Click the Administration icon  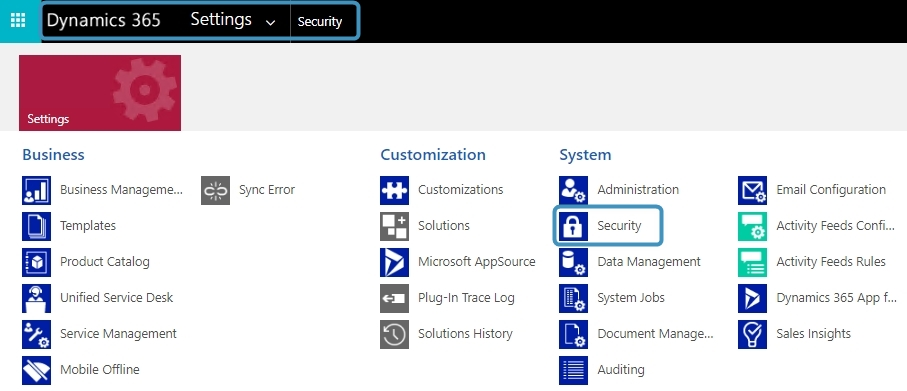[573, 190]
